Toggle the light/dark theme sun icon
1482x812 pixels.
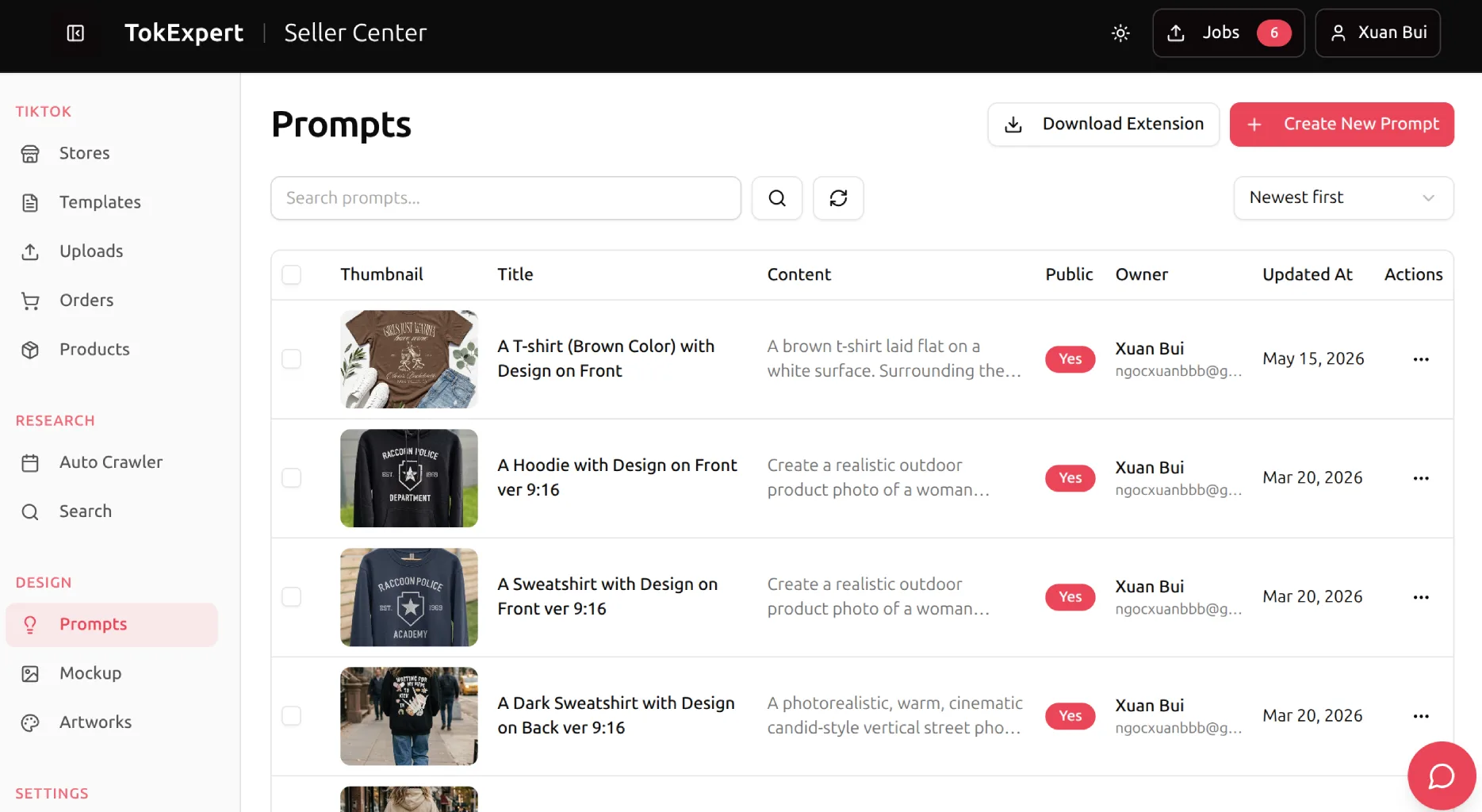1120,33
